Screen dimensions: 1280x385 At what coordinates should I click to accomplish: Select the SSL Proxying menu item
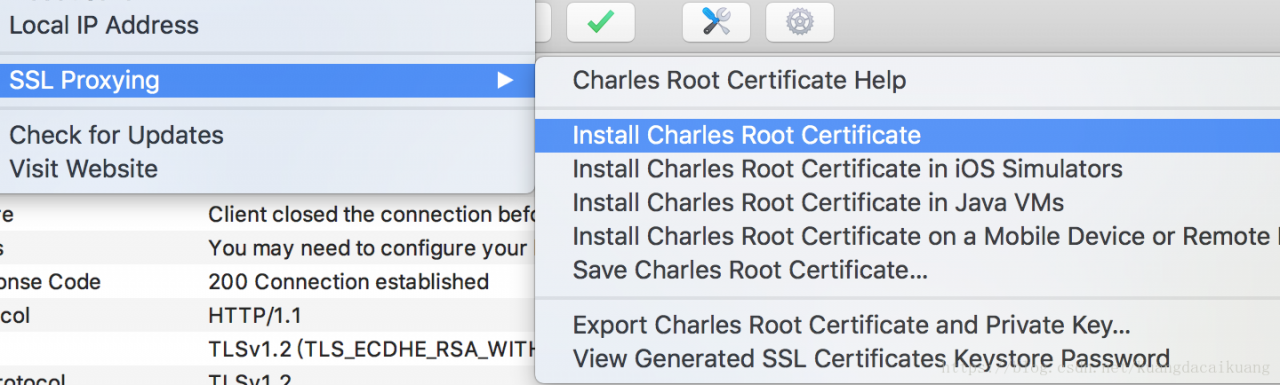(267, 80)
